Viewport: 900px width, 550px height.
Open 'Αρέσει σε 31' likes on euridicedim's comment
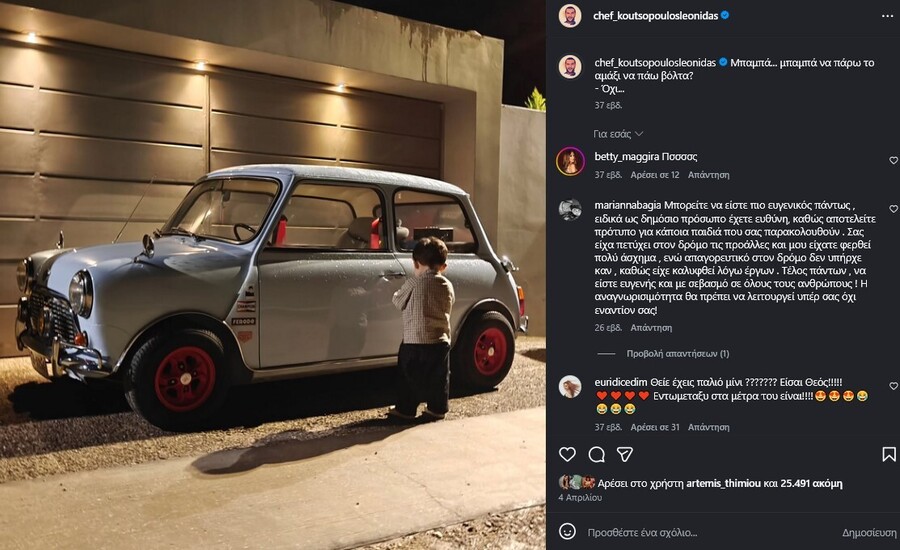pos(655,427)
